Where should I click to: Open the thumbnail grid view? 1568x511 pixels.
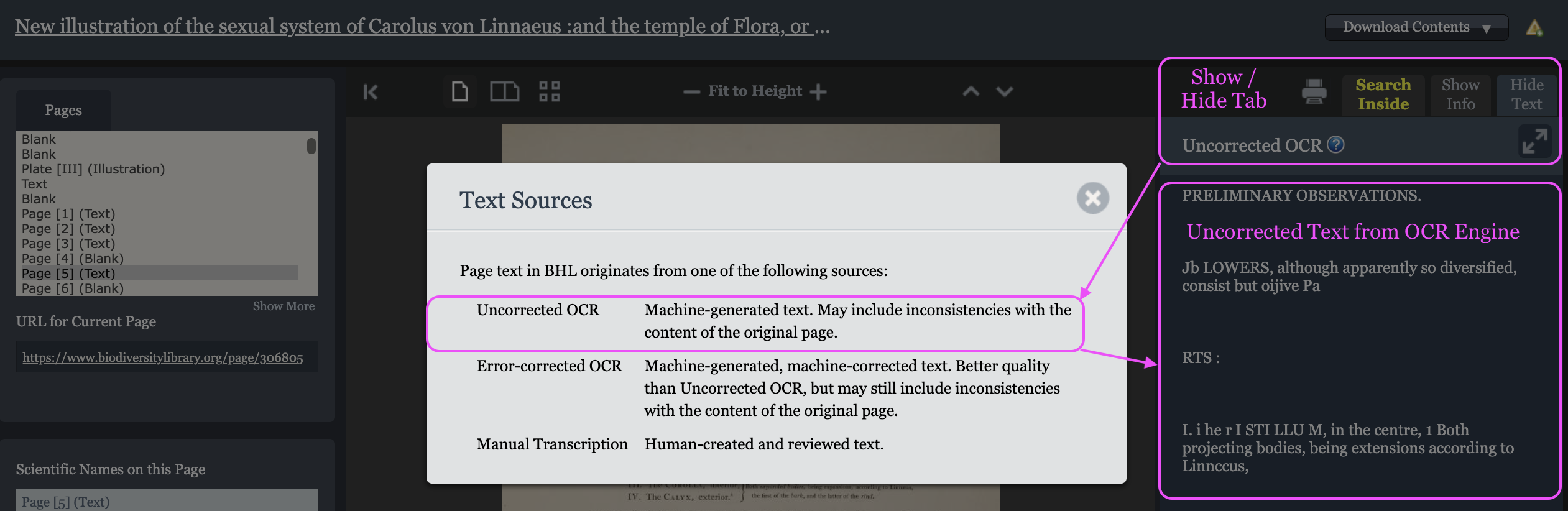point(550,91)
